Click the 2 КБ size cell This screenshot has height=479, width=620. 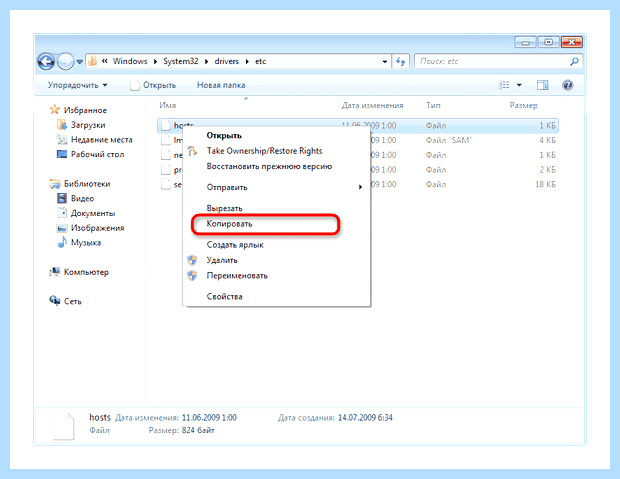click(547, 170)
